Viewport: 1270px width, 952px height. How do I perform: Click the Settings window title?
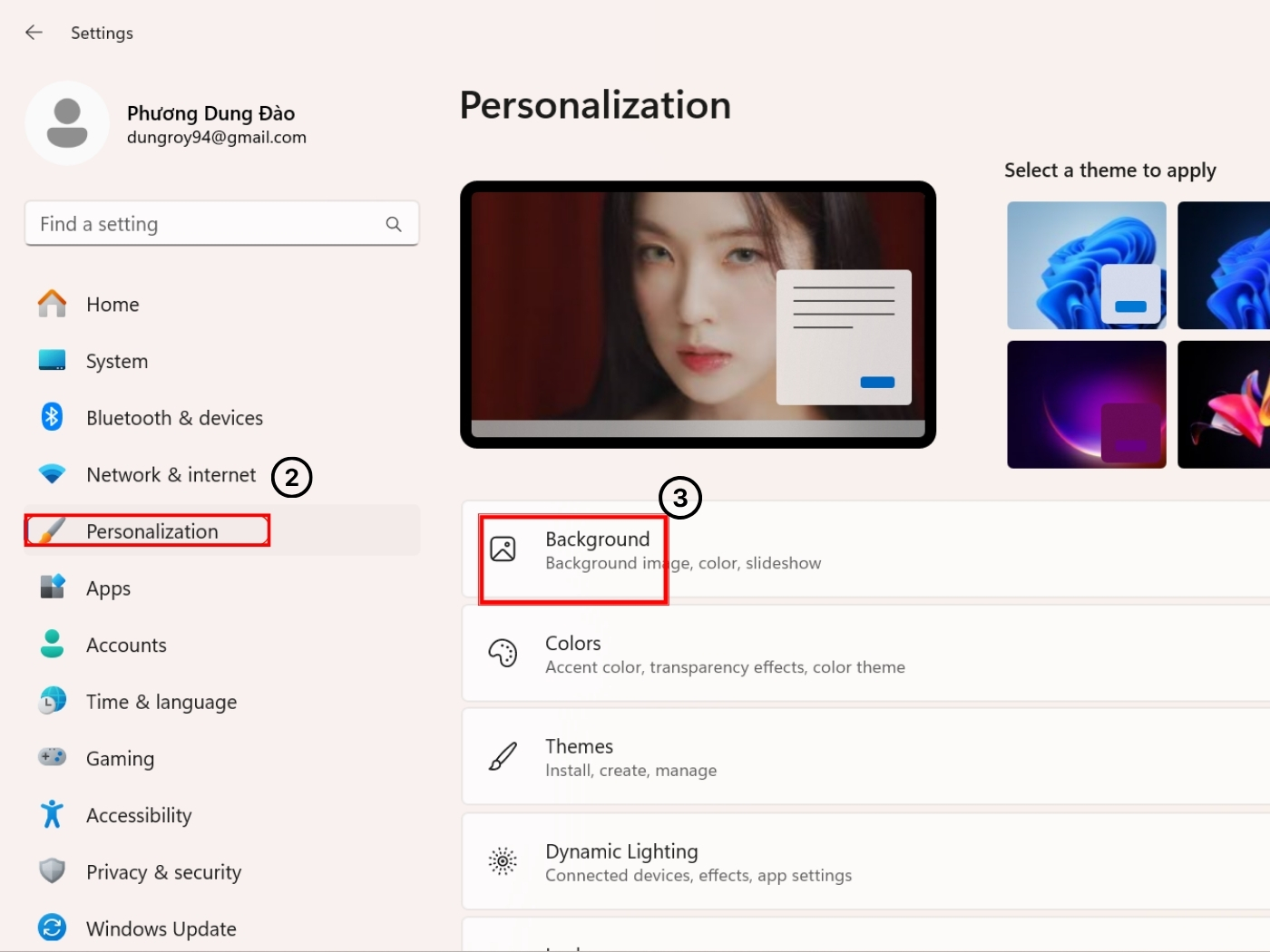click(x=102, y=34)
